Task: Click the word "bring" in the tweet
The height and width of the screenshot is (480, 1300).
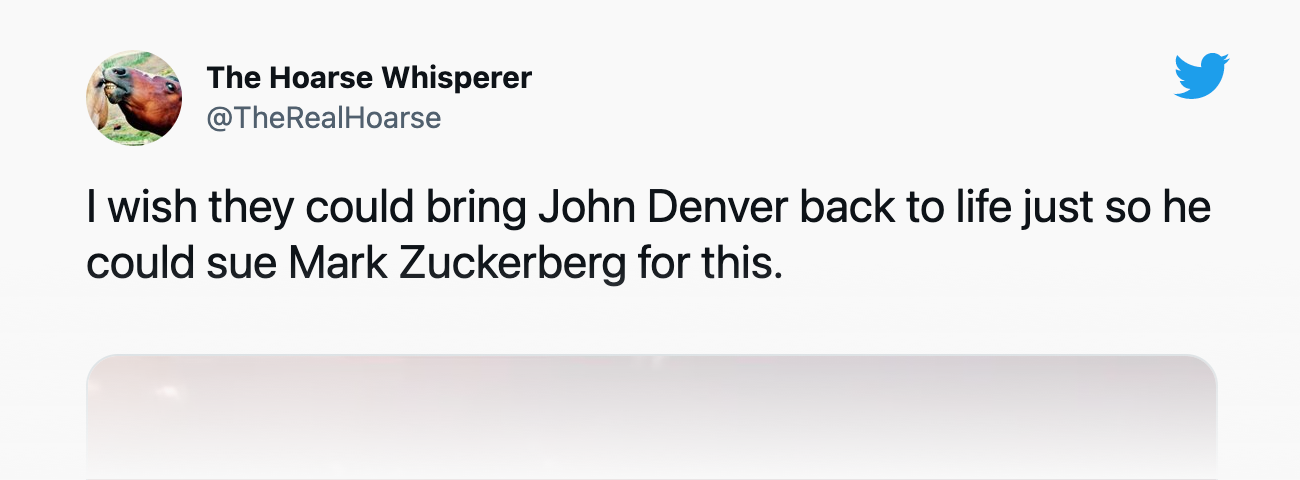Action: point(473,208)
